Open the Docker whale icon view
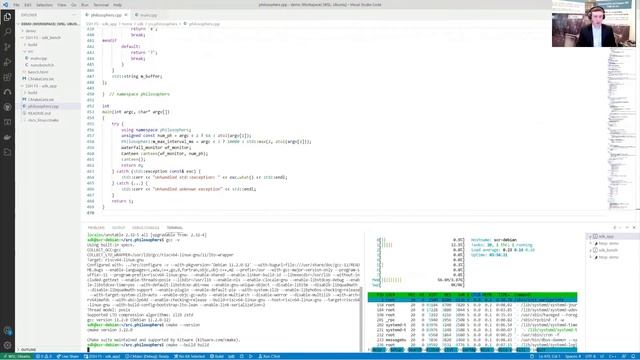This screenshot has width=640, height=360. click(x=7, y=137)
